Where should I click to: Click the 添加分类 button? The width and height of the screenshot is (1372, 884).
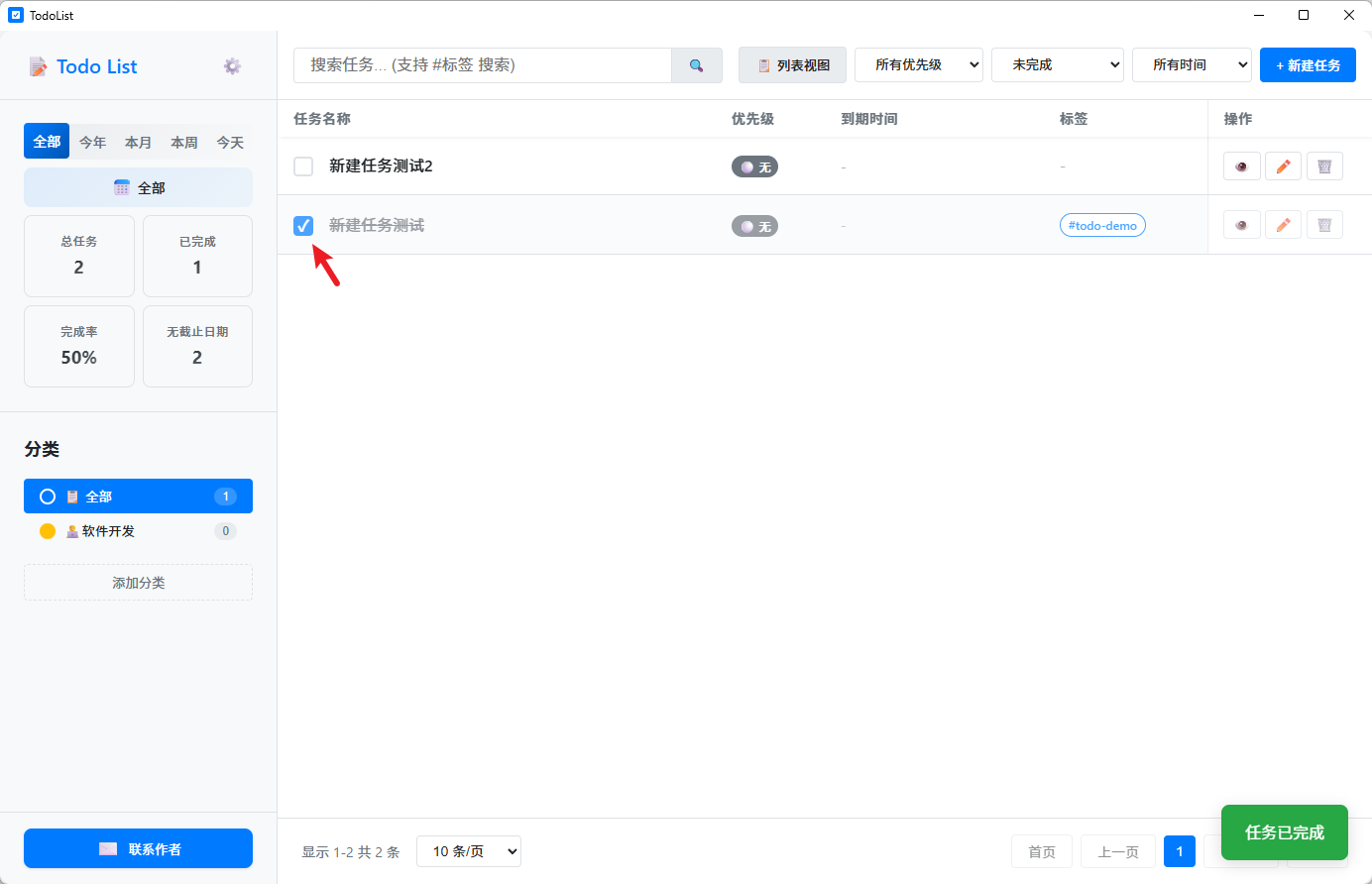pos(138,583)
